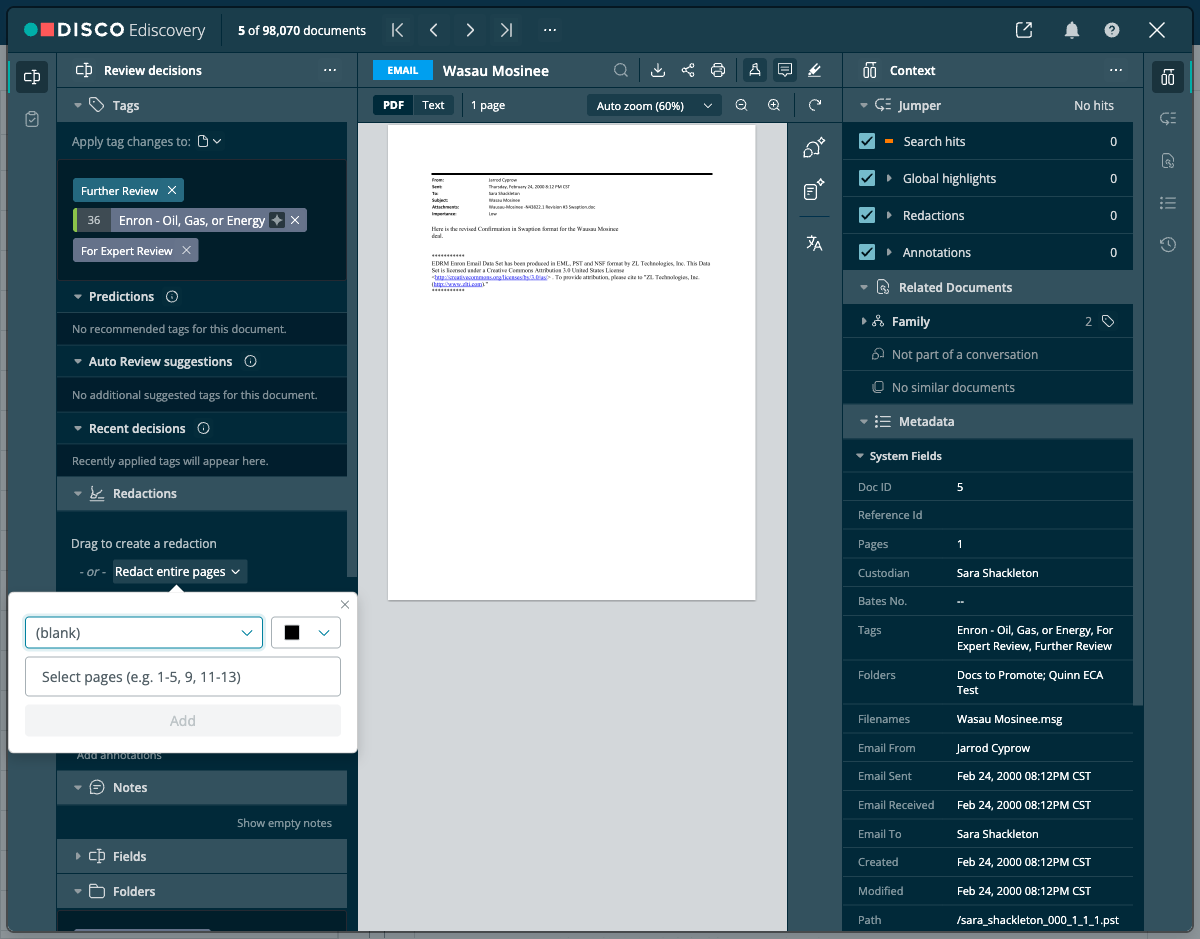Collapse the Jumper section
Image resolution: width=1200 pixels, height=939 pixels.
pyautogui.click(x=863, y=105)
